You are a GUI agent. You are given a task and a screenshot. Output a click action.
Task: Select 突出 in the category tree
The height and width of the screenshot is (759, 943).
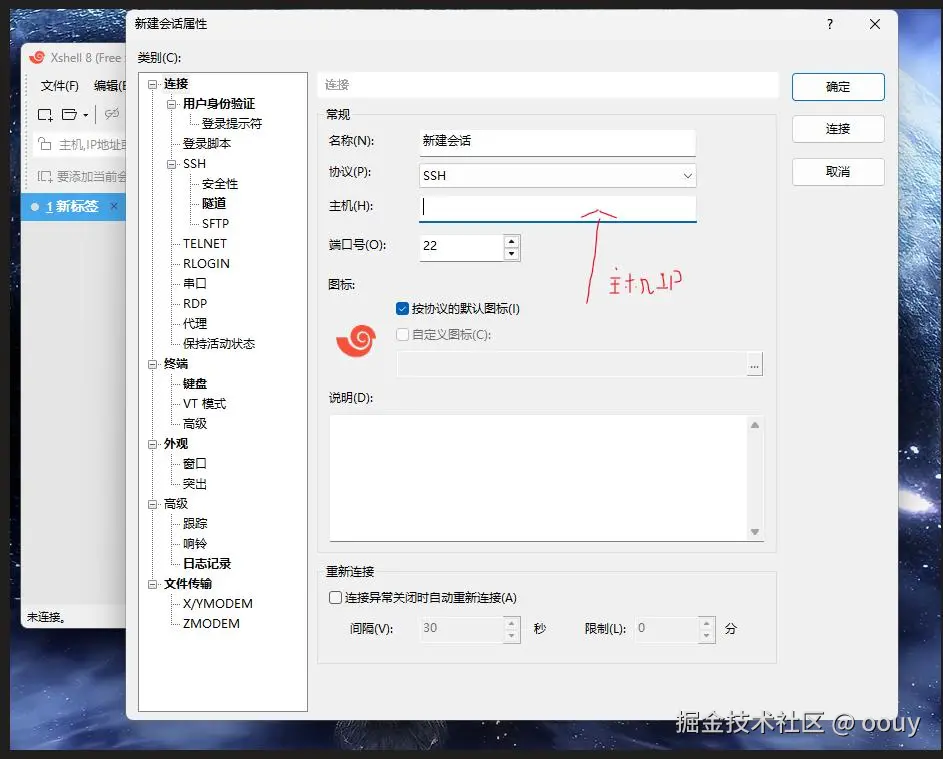[x=194, y=484]
